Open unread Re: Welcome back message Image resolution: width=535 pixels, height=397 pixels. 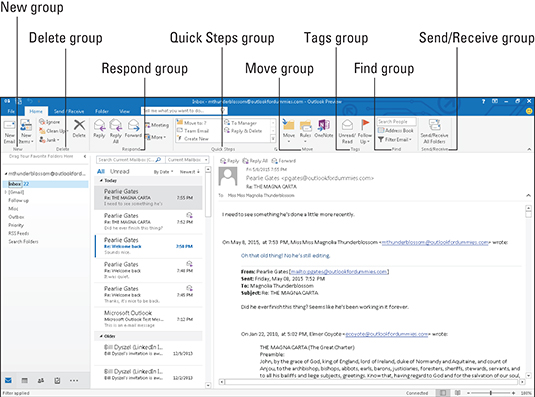pos(148,246)
